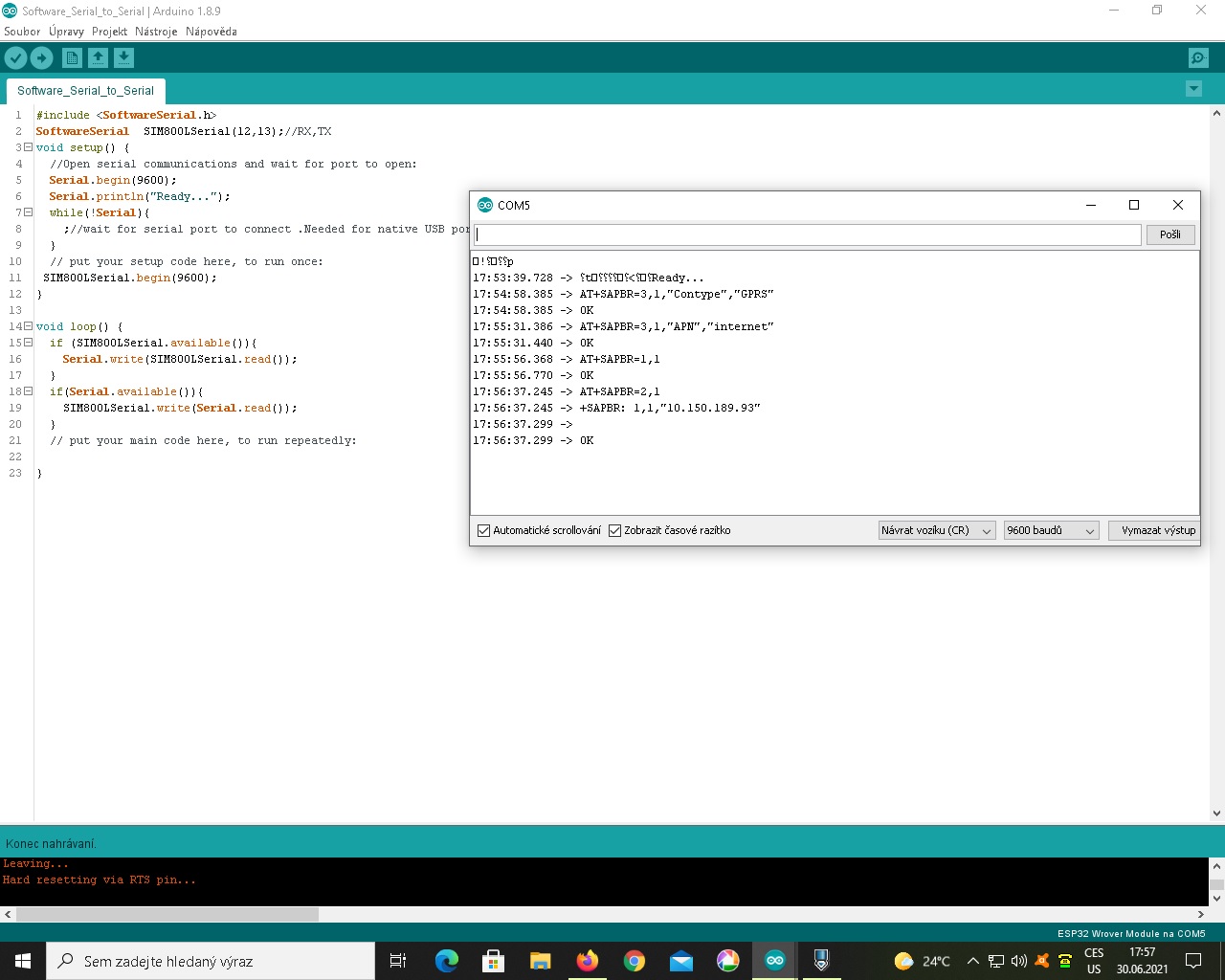Create a new sketch with New icon

pos(72,58)
